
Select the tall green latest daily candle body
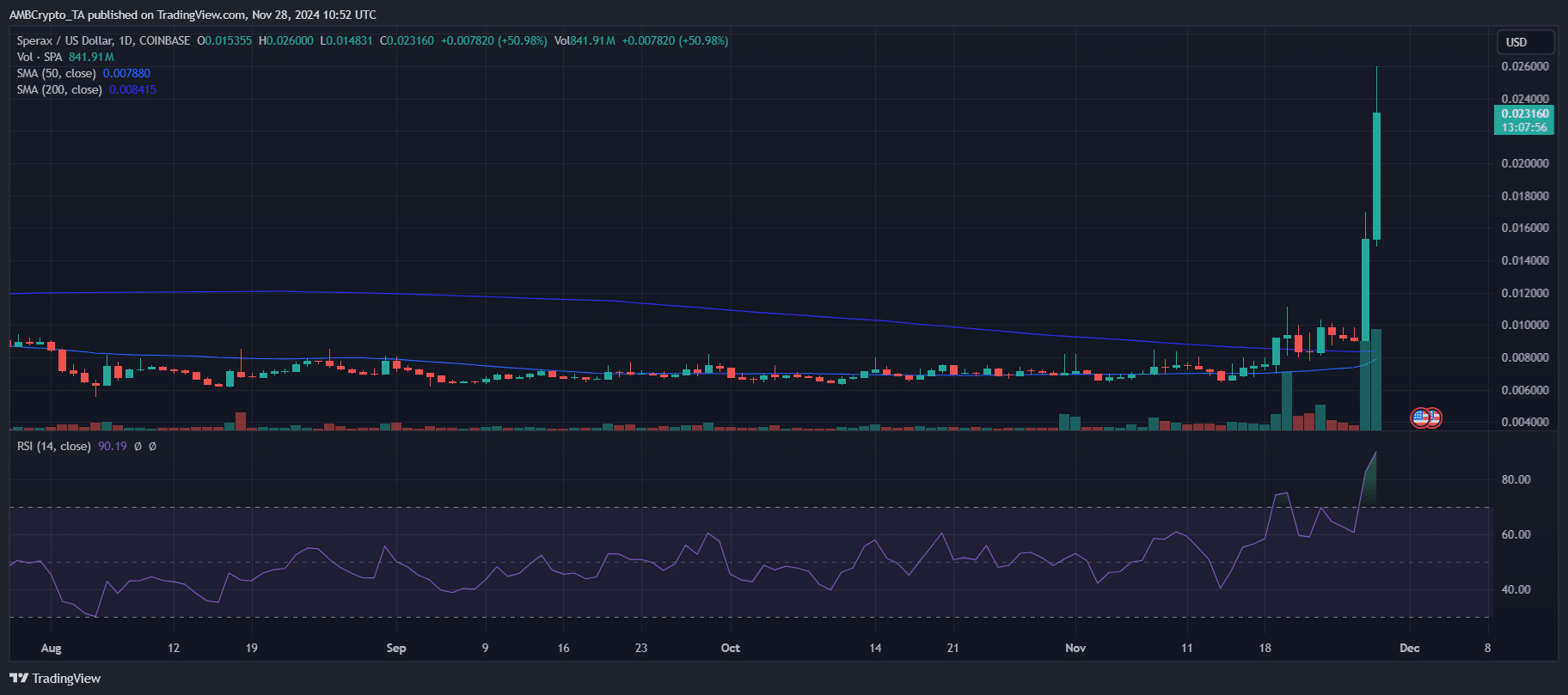tap(1376, 176)
